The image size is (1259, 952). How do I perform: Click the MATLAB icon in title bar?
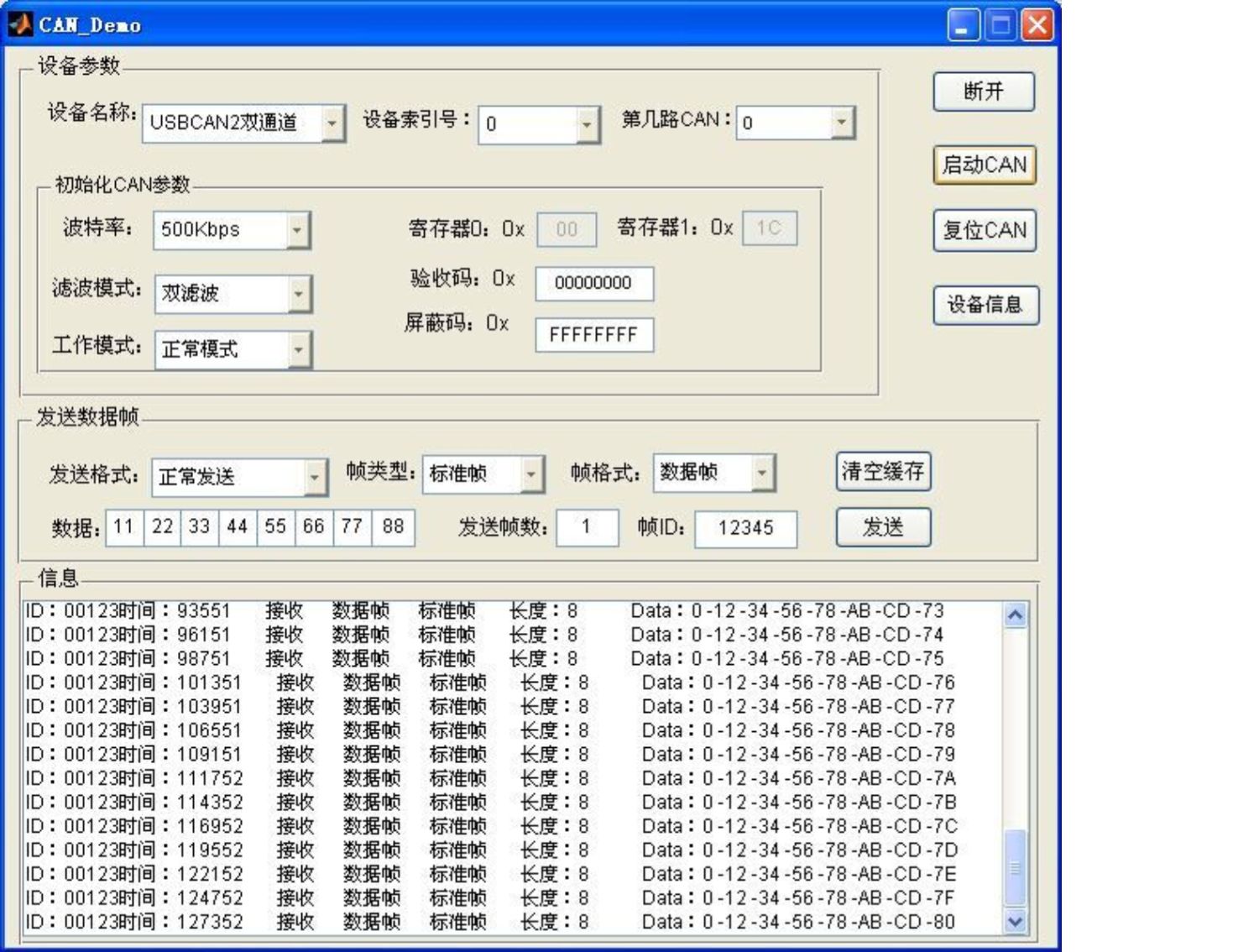click(20, 24)
